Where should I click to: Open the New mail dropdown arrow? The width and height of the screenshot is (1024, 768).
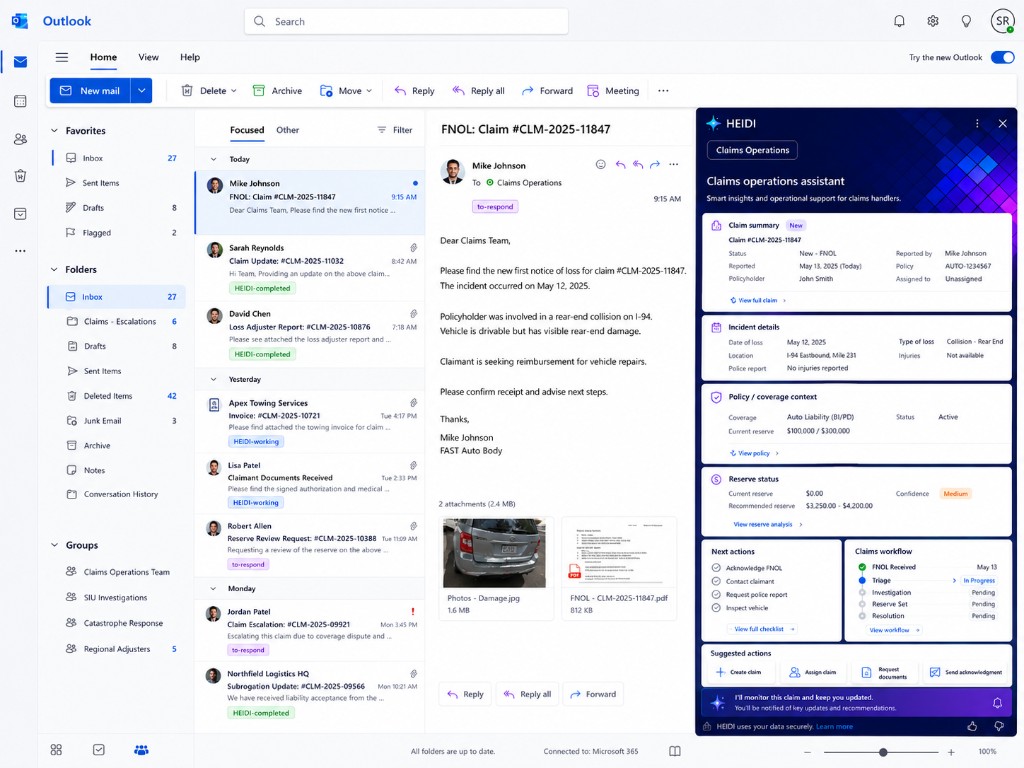point(142,91)
